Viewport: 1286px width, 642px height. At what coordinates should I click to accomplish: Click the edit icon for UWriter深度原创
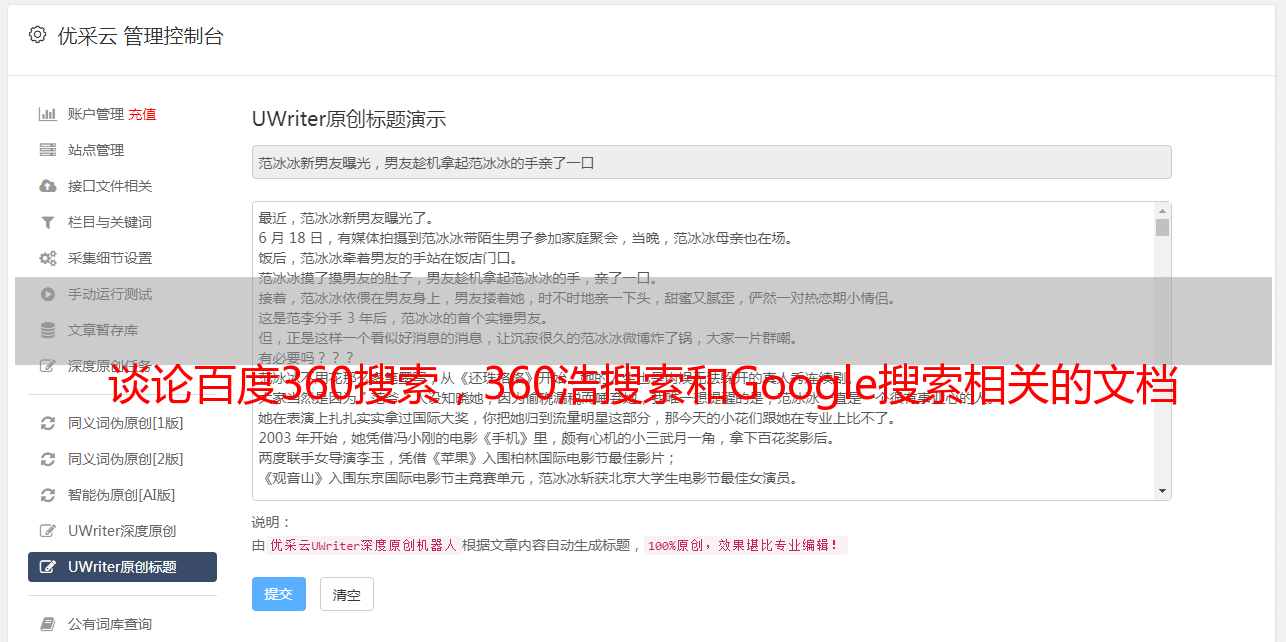pos(47,531)
